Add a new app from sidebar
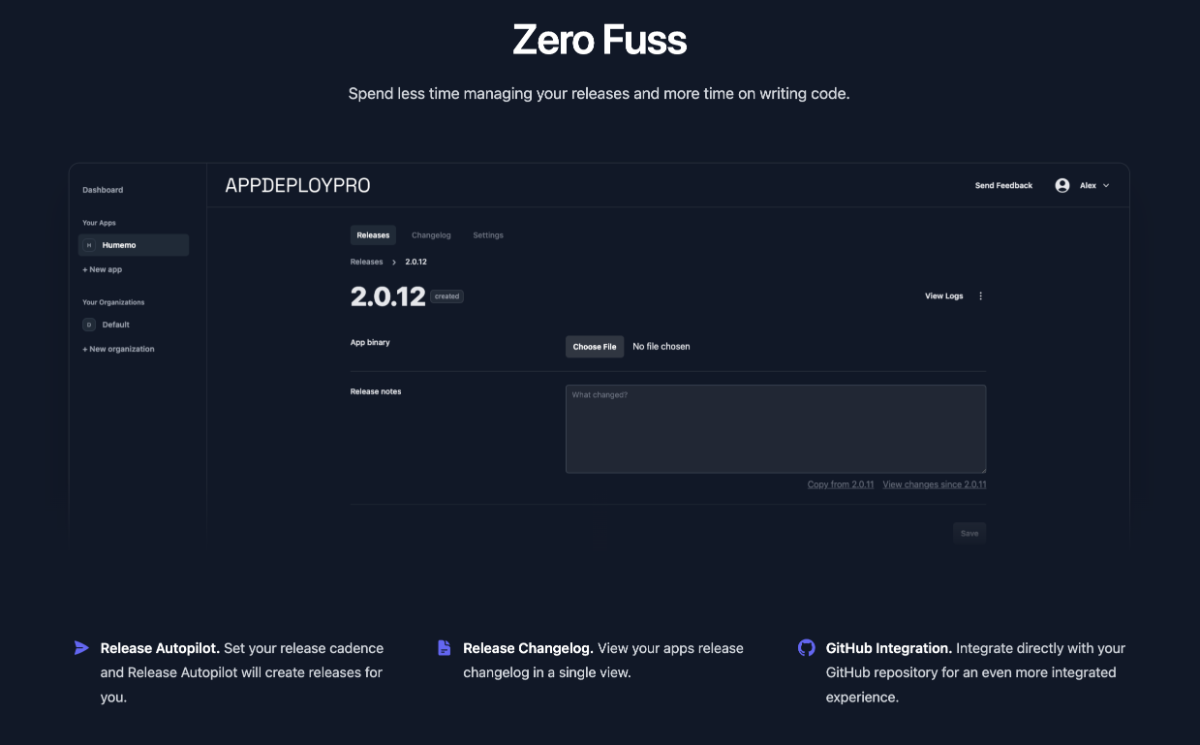Viewport: 1200px width, 745px height. pyautogui.click(x=102, y=270)
